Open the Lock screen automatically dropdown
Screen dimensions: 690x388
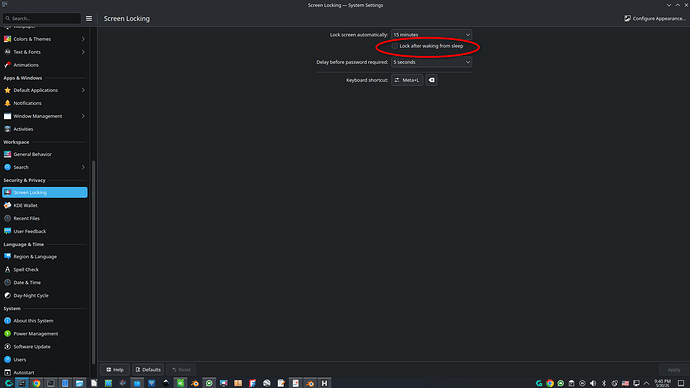(431, 35)
